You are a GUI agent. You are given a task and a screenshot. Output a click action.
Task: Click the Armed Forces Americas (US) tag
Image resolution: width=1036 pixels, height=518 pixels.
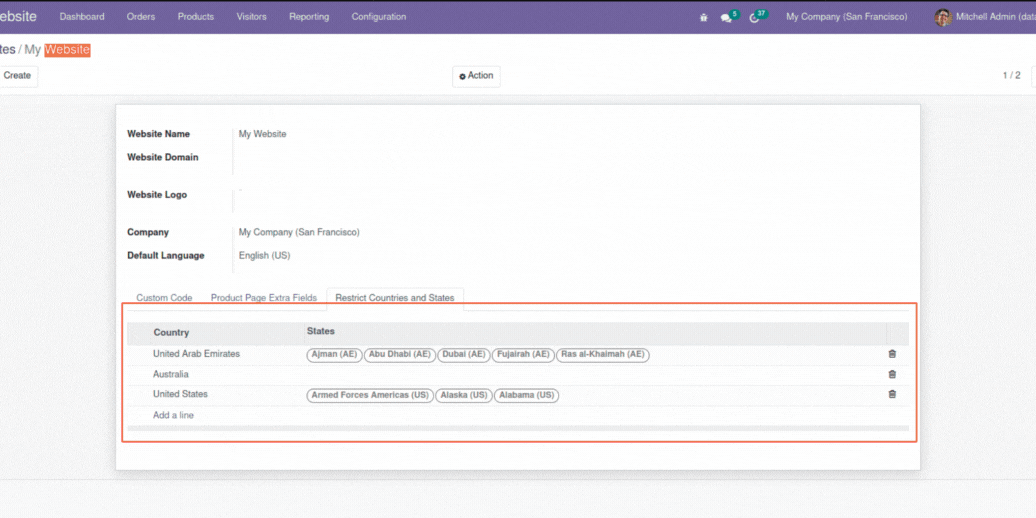[370, 396]
